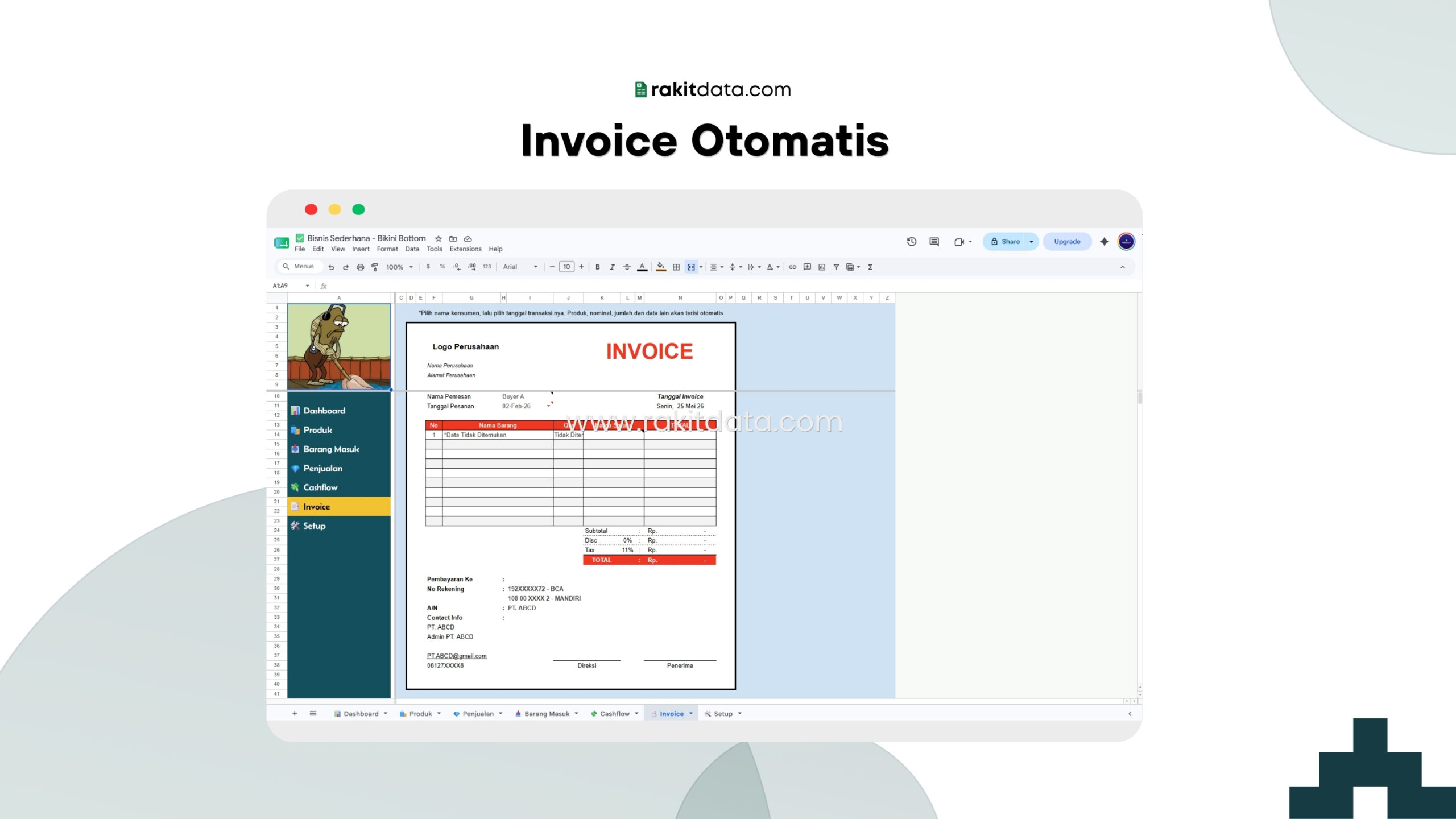Redo the last action

[x=345, y=267]
